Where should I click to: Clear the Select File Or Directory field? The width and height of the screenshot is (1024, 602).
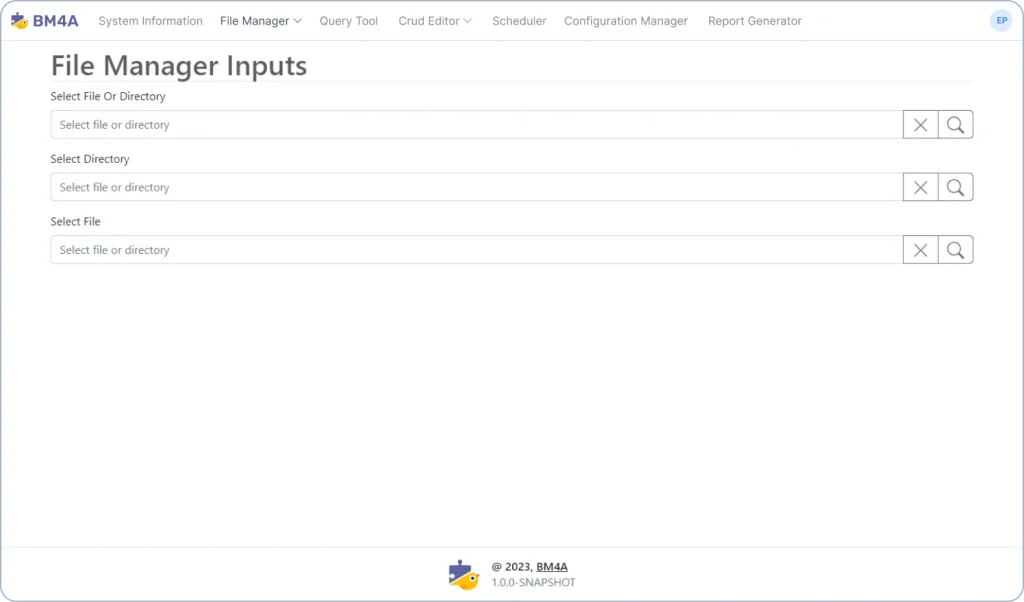coord(920,125)
